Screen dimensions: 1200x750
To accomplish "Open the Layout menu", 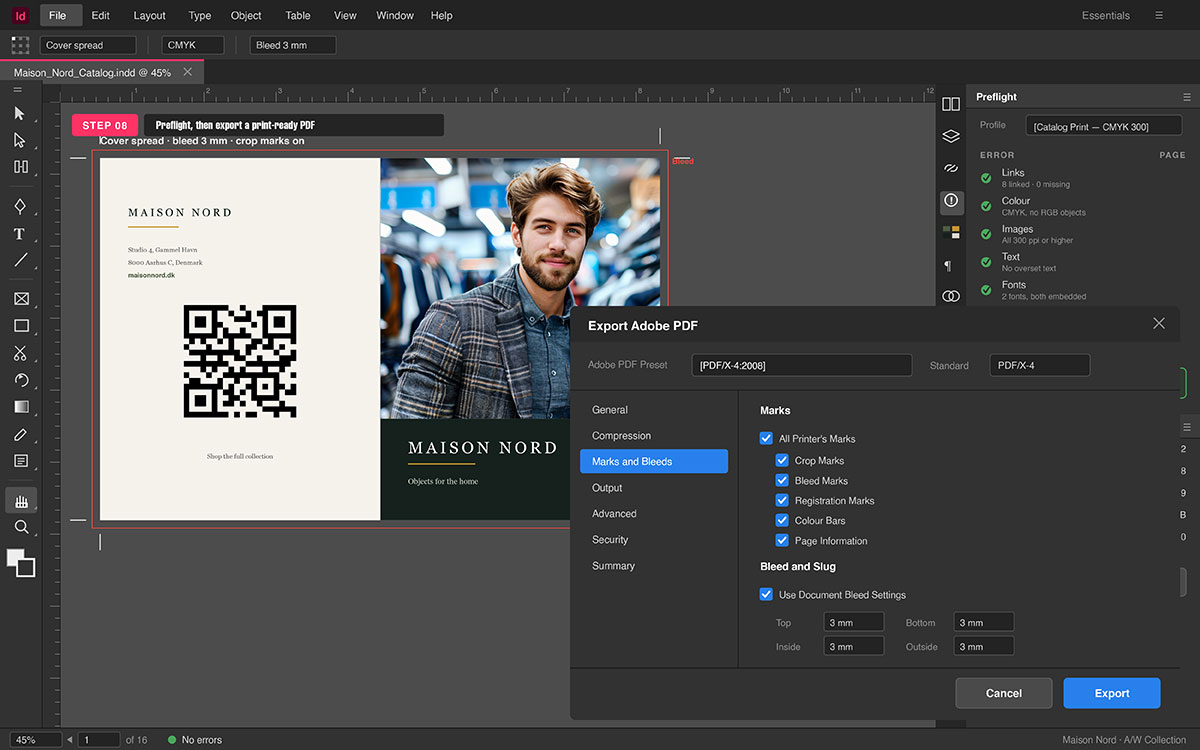I will [x=150, y=15].
